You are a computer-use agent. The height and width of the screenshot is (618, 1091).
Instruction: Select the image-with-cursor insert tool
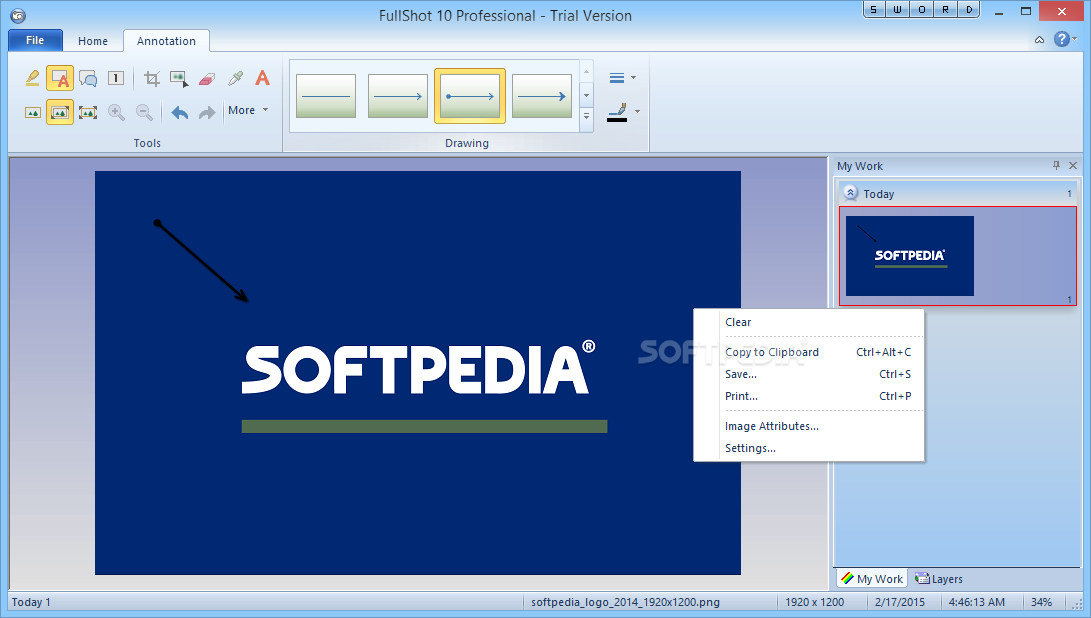tap(179, 78)
